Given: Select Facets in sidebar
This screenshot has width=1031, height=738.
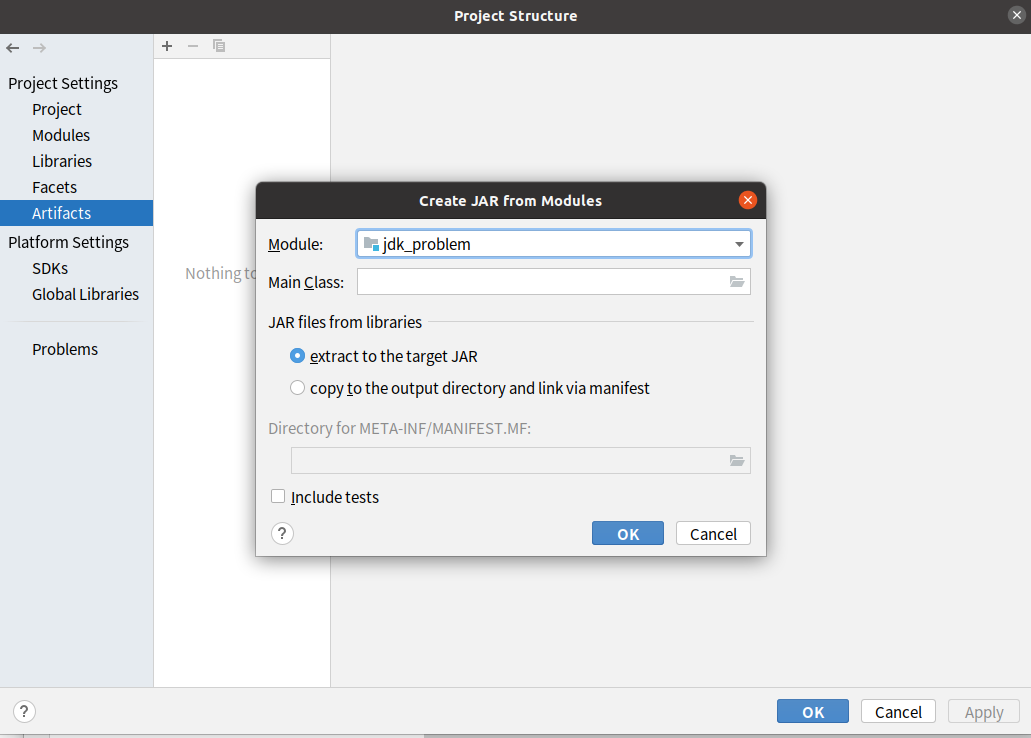Looking at the screenshot, I should pos(55,187).
